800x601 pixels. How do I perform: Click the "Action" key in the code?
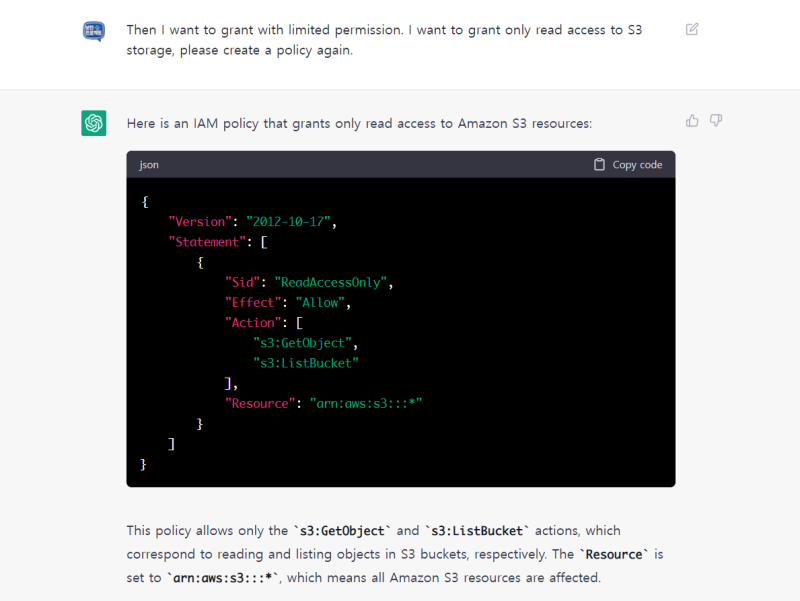(252, 322)
